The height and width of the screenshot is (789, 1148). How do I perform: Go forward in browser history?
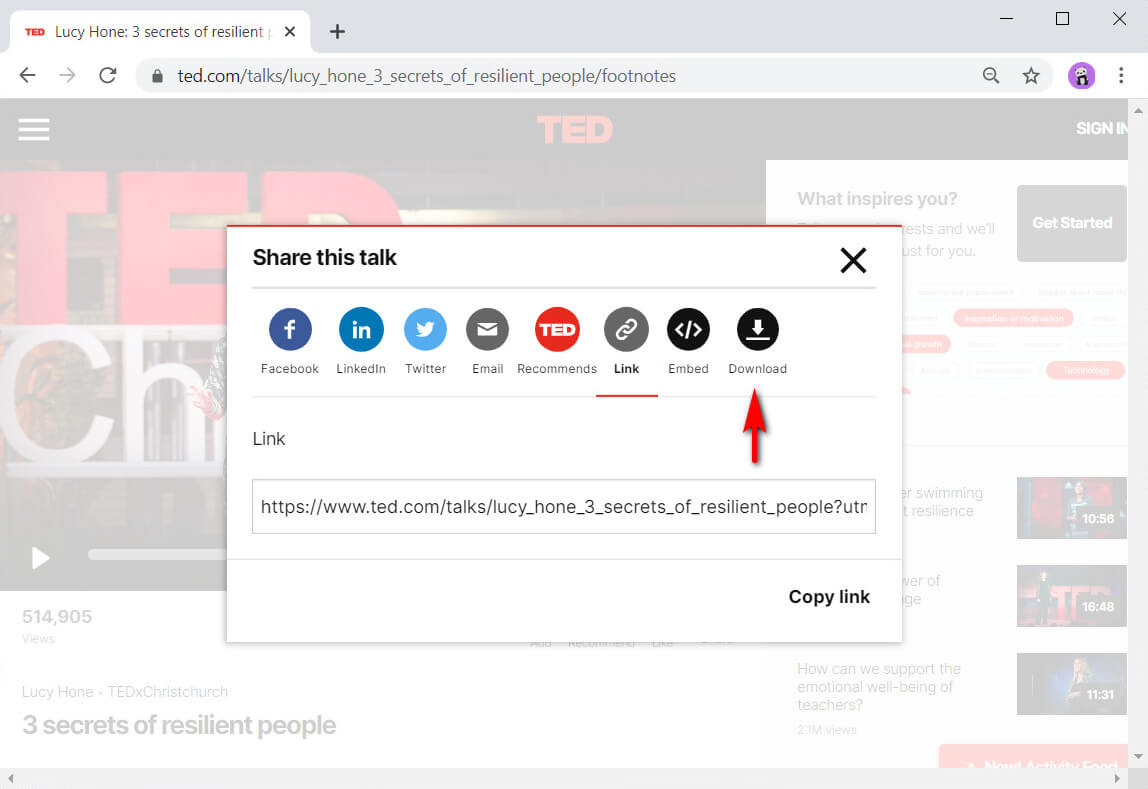click(x=67, y=75)
